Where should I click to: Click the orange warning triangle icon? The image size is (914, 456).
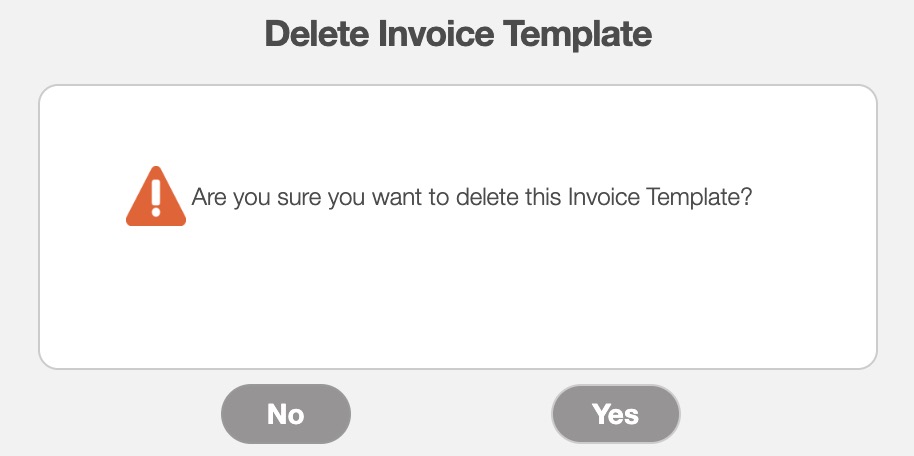click(154, 198)
